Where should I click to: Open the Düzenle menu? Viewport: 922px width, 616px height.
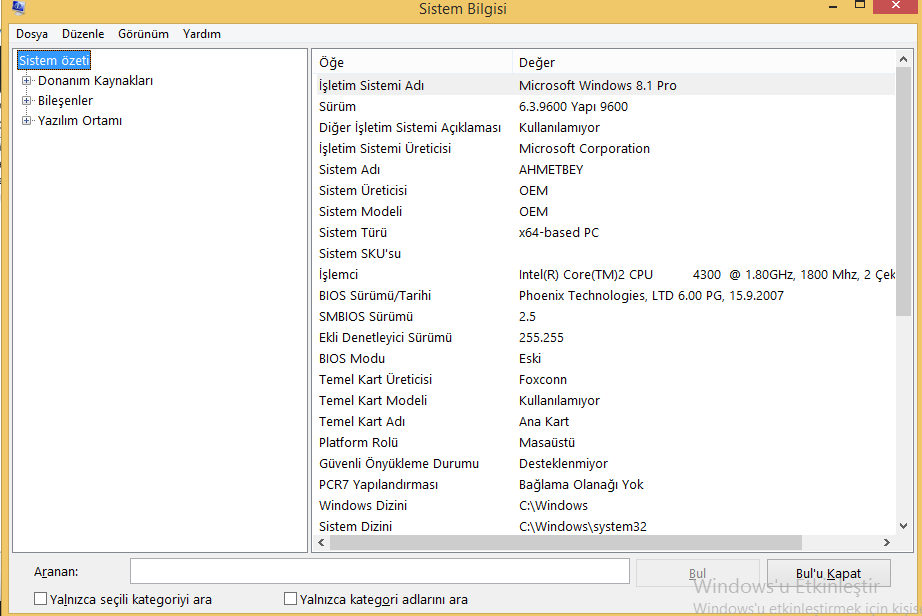point(83,34)
